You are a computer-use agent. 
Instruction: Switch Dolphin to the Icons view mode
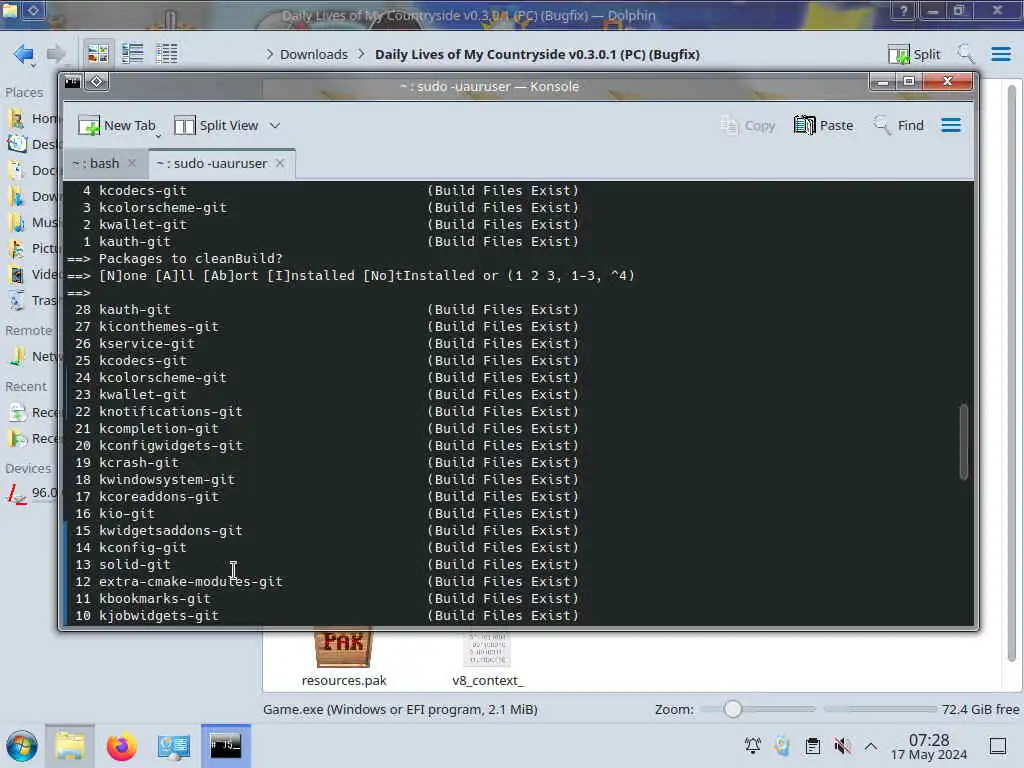coord(98,54)
